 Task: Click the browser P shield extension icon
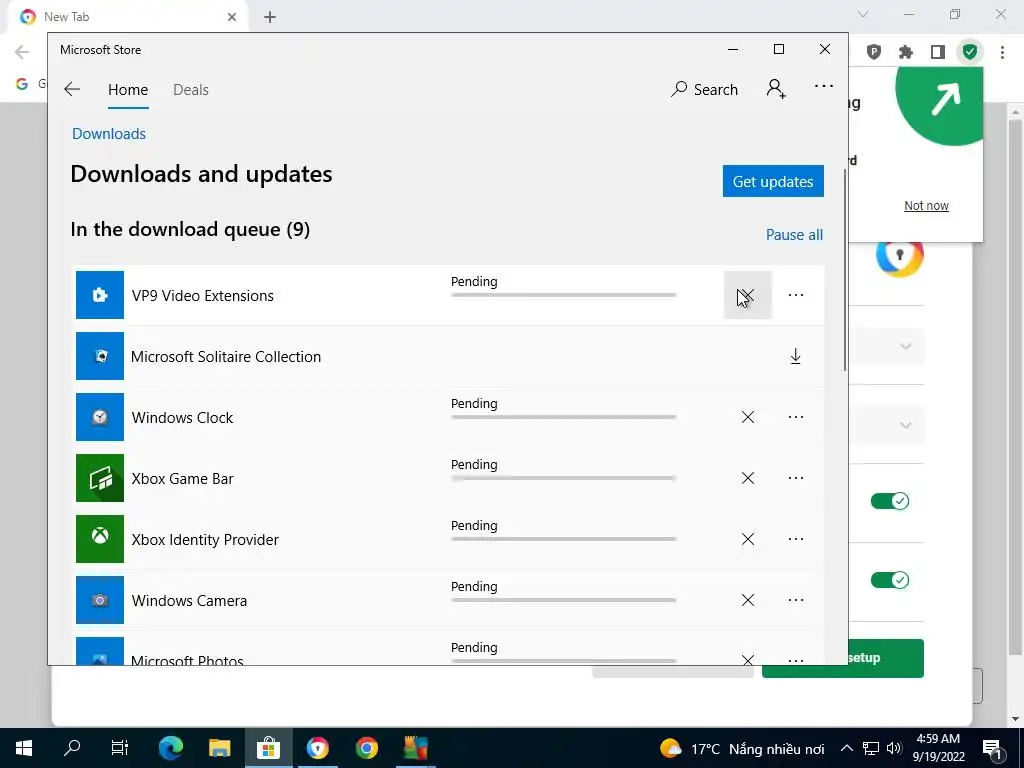pos(873,52)
